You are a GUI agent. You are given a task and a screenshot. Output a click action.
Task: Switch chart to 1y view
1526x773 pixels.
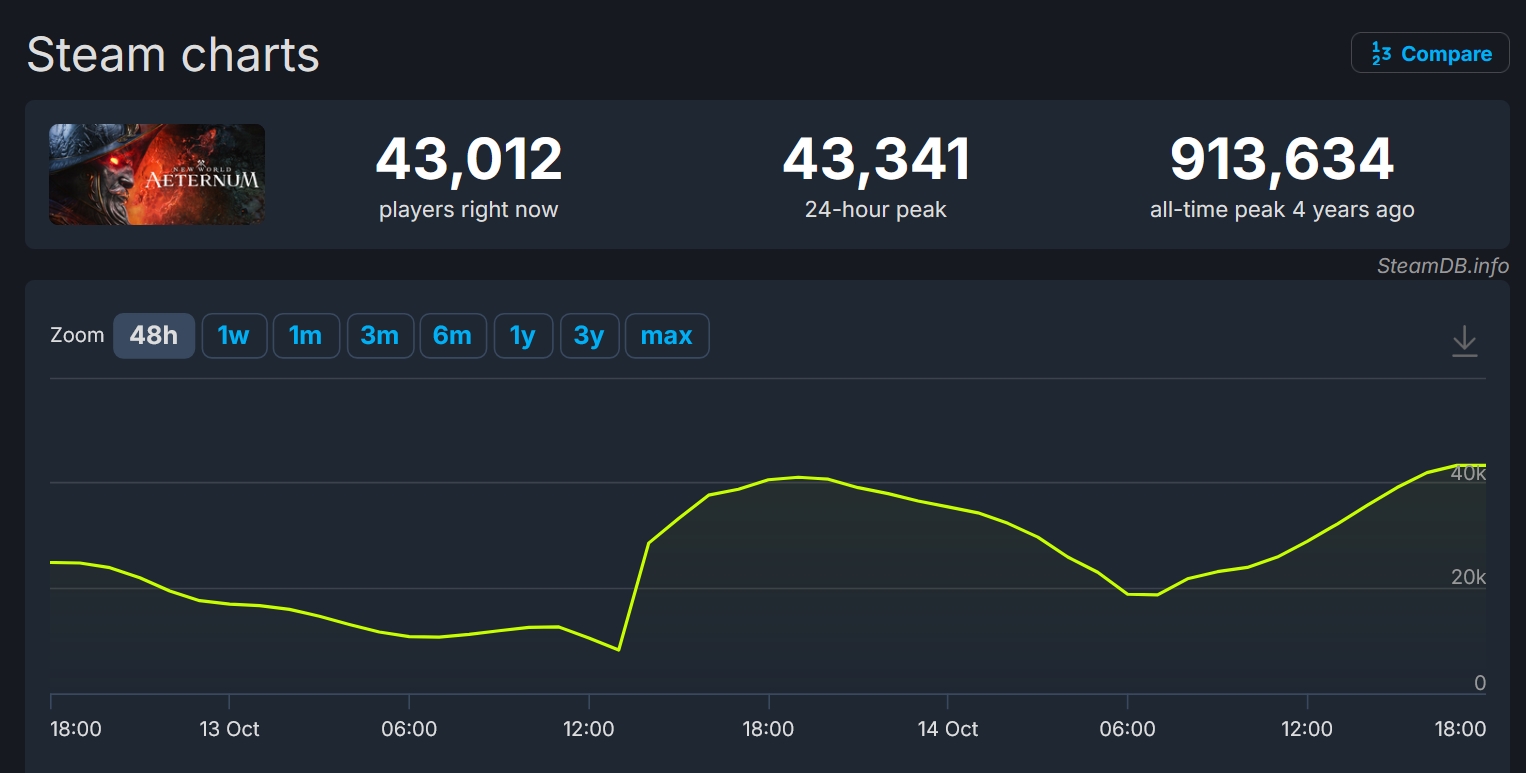pos(522,336)
